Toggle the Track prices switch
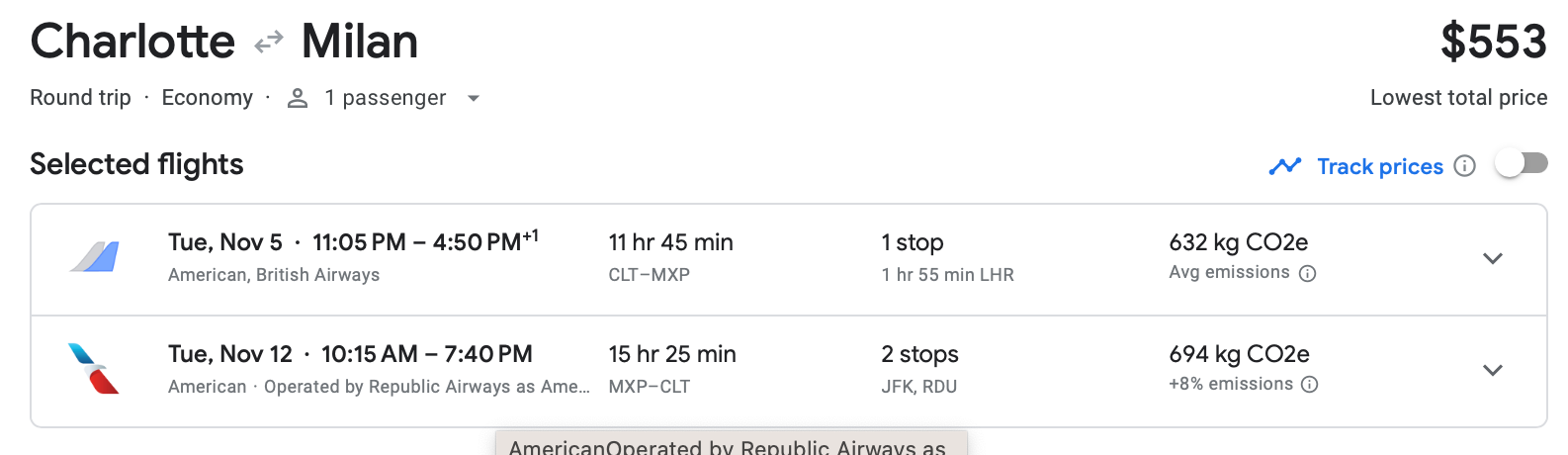The image size is (1568, 455). click(1521, 163)
